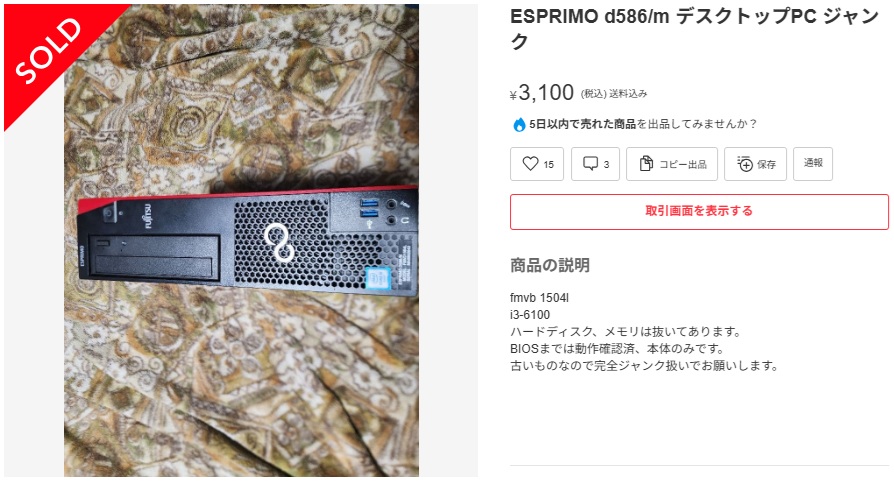Open the Fujitsu desktop PC product photo
The height and width of the screenshot is (482, 894).
(241, 240)
